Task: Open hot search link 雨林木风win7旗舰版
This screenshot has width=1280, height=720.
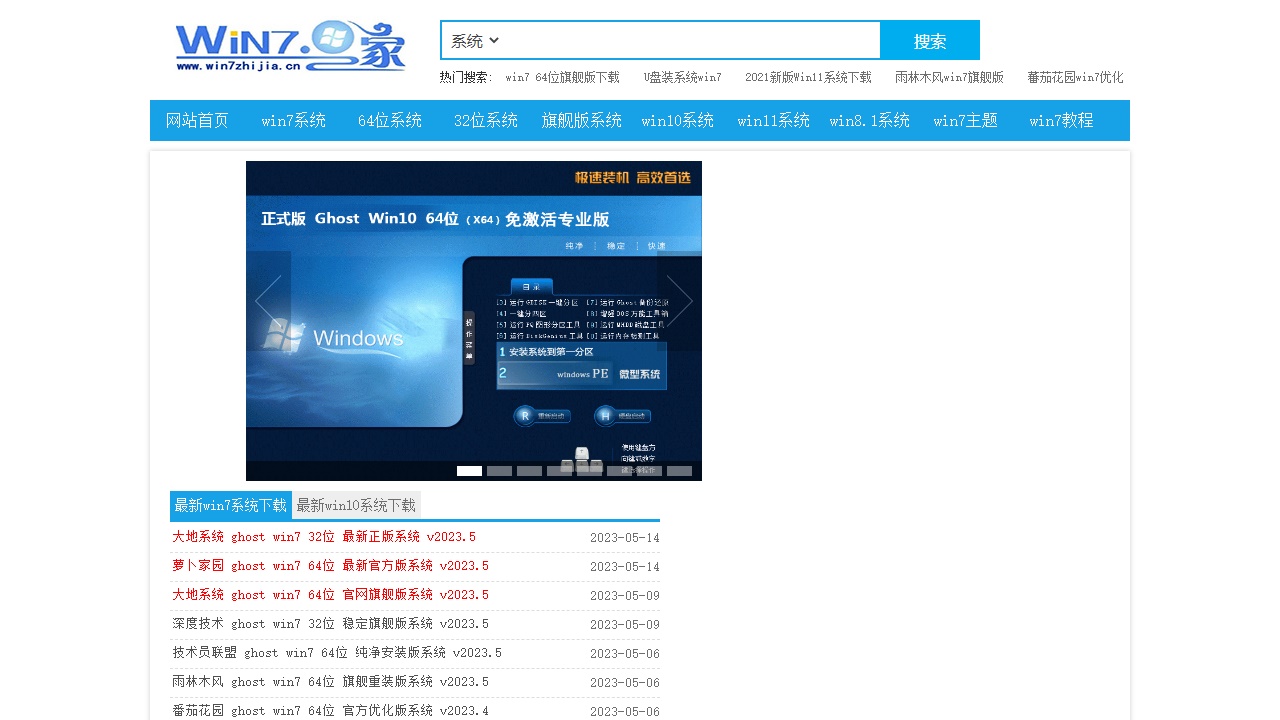Action: [x=949, y=77]
